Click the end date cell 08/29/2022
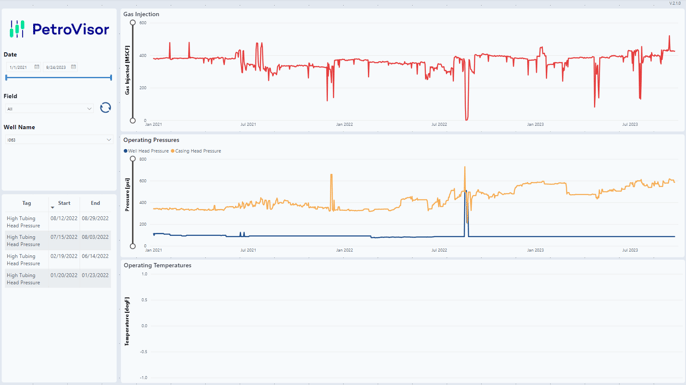Image resolution: width=686 pixels, height=385 pixels. [x=95, y=218]
